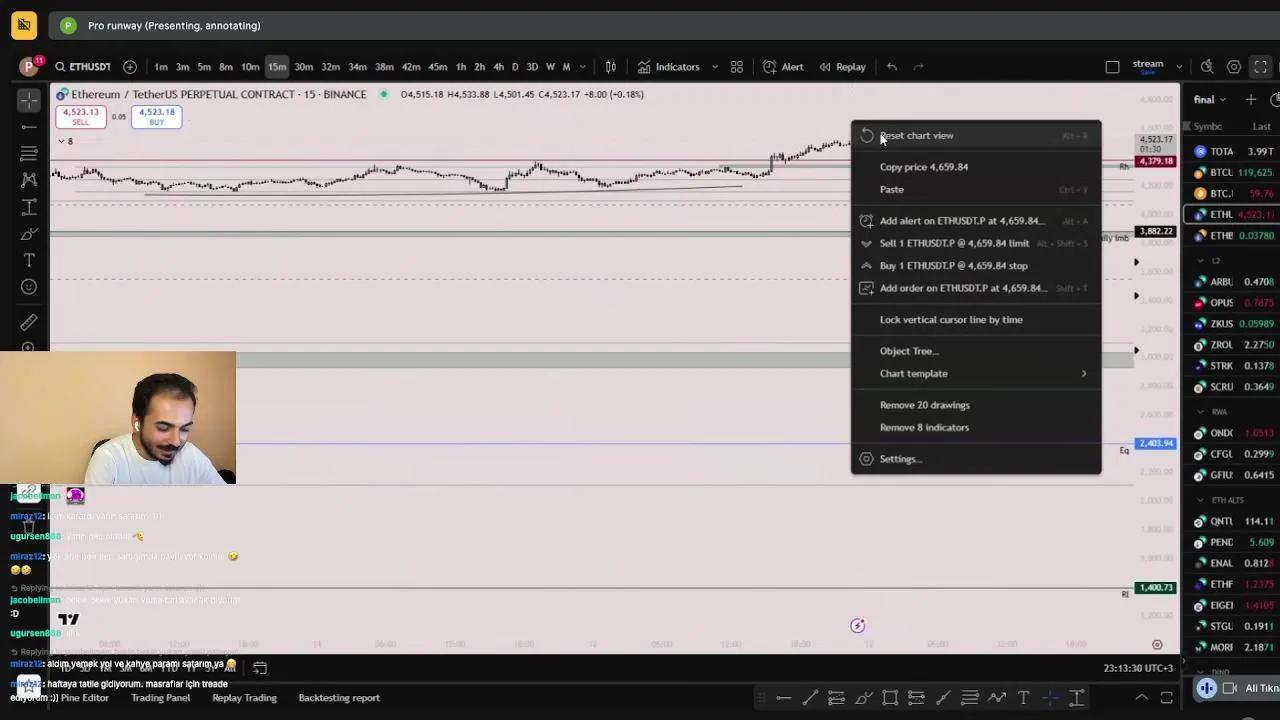The height and width of the screenshot is (720, 1280).
Task: Choose Paste in context menu
Action: point(976,189)
